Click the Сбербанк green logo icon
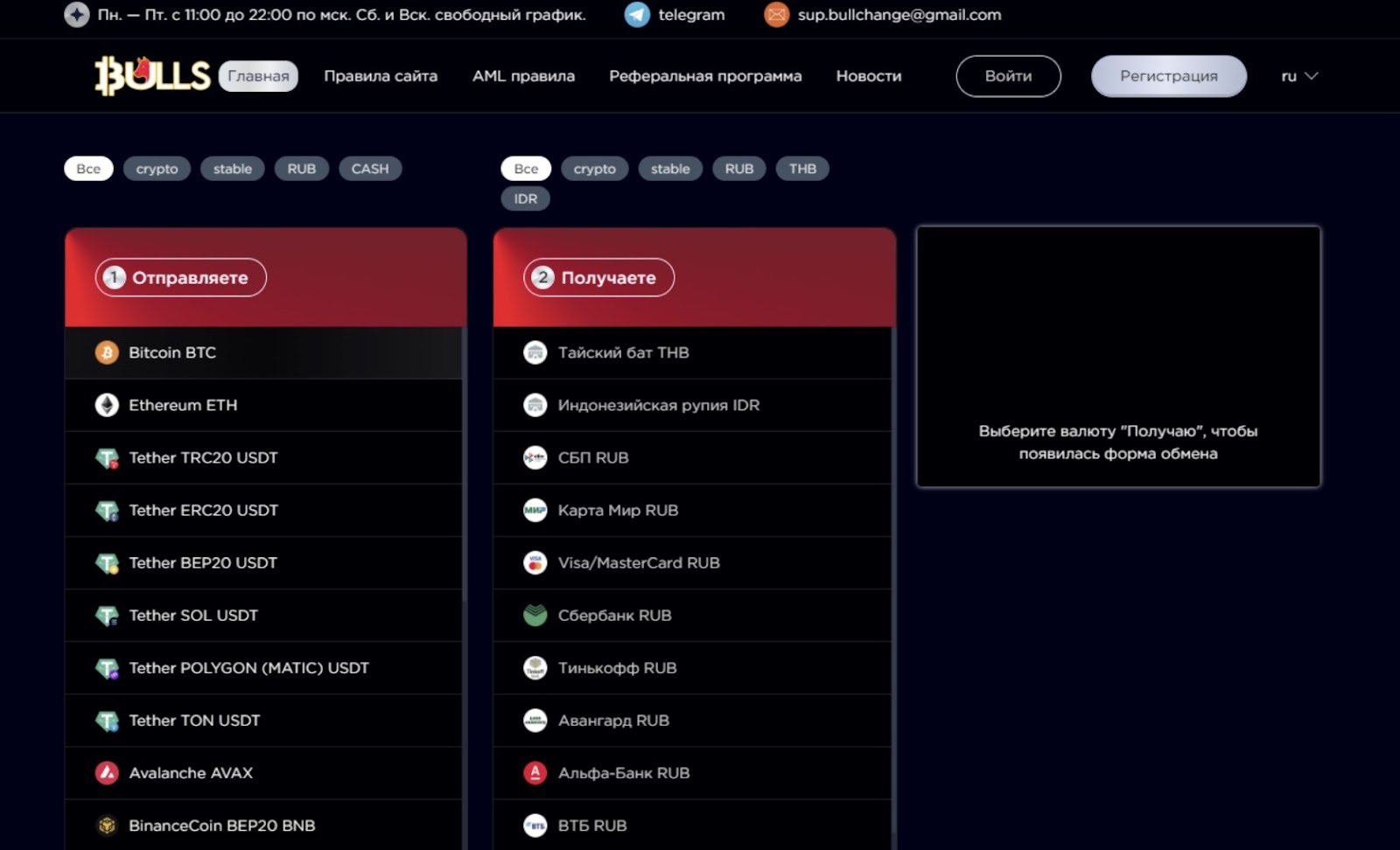This screenshot has height=850, width=1400. click(x=535, y=616)
